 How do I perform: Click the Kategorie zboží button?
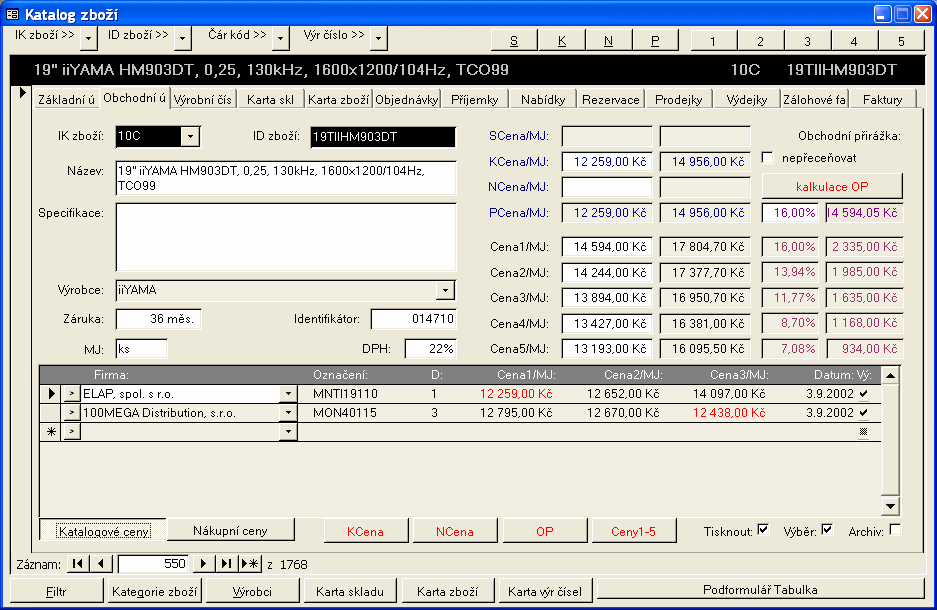pyautogui.click(x=155, y=590)
